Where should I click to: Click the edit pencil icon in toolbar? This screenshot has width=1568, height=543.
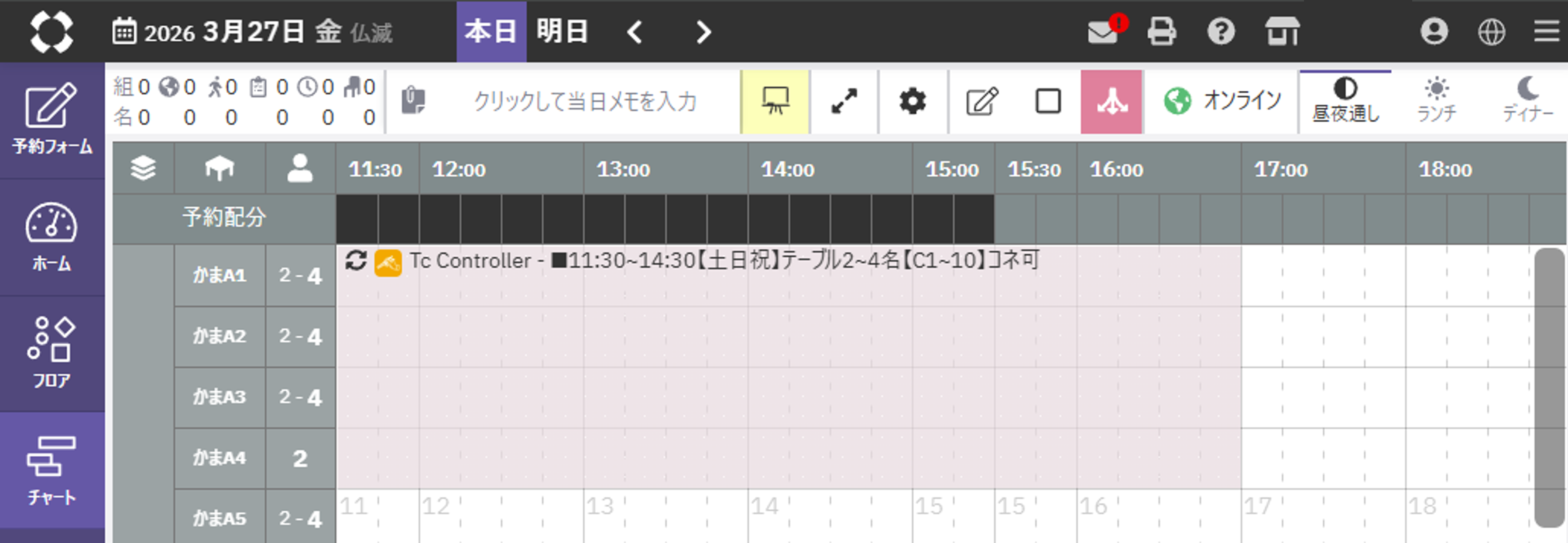click(982, 102)
